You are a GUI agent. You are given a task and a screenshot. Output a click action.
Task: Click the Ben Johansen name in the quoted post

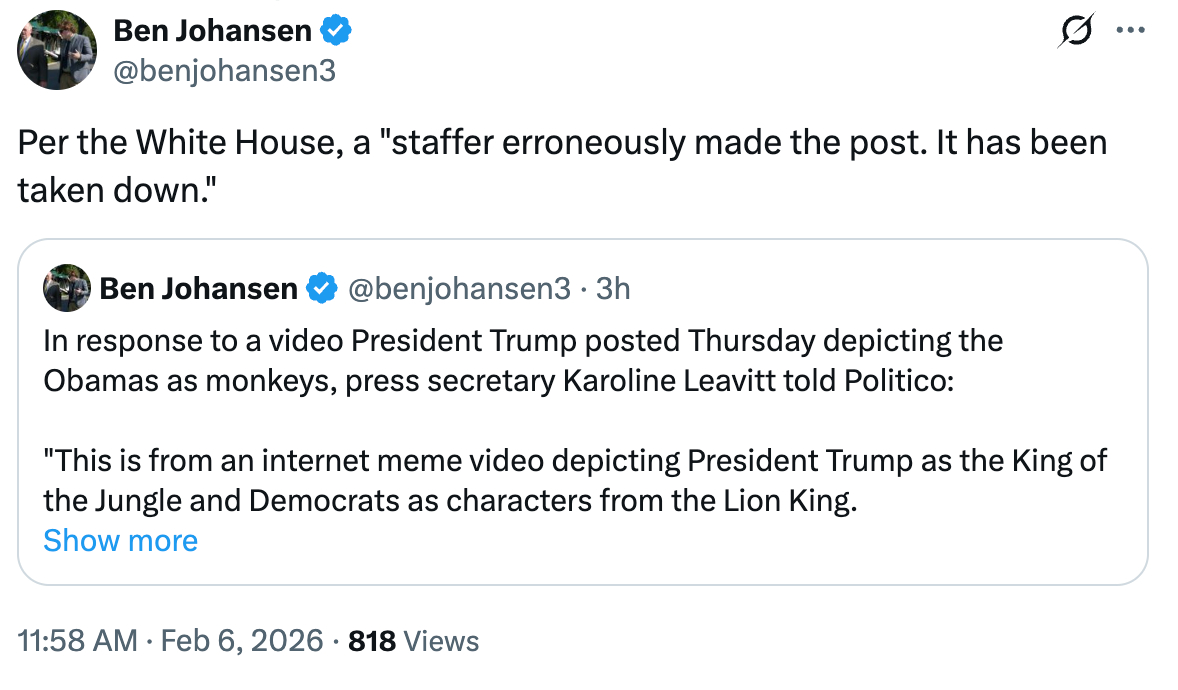[x=198, y=290]
